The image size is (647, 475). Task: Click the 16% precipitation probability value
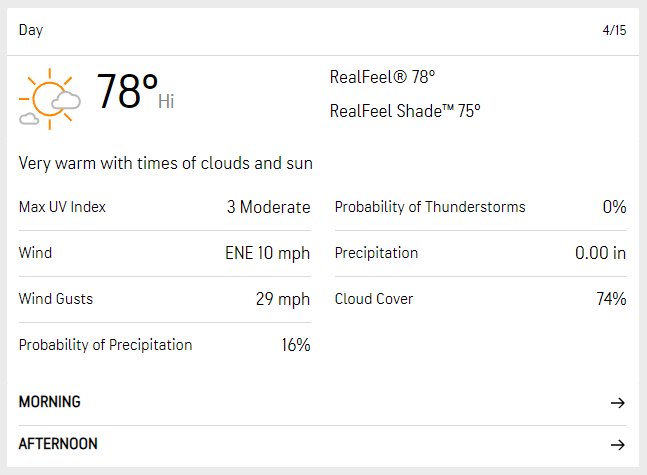point(296,345)
